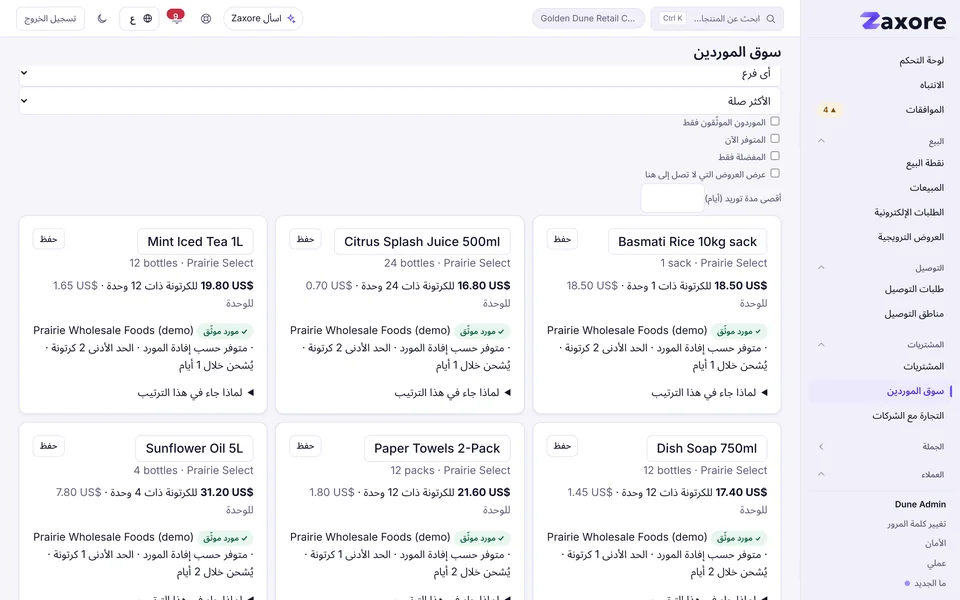Save the Dish Soap 750ml offer
The image size is (960, 600).
562,446
